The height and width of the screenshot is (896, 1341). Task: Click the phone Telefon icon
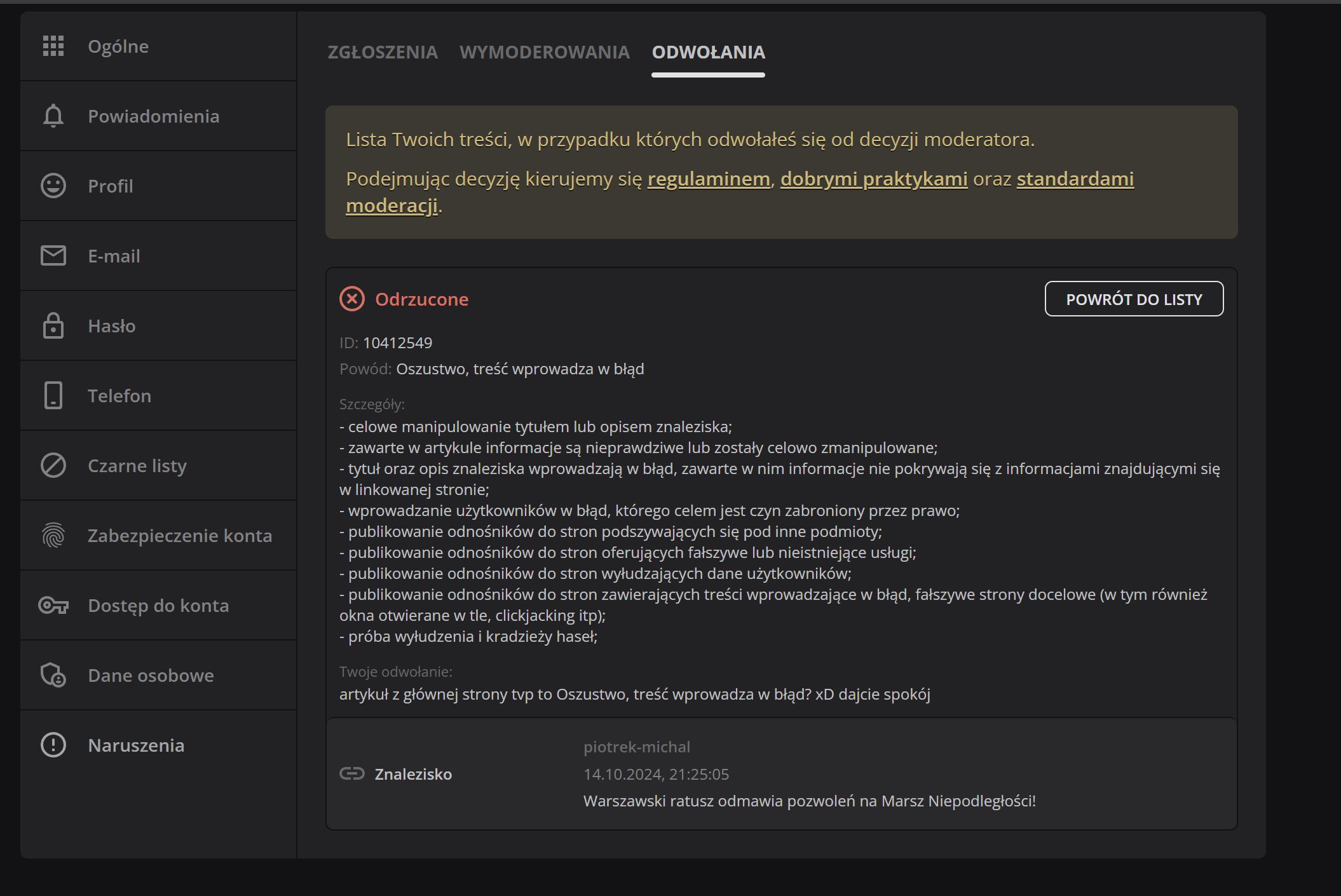[53, 395]
